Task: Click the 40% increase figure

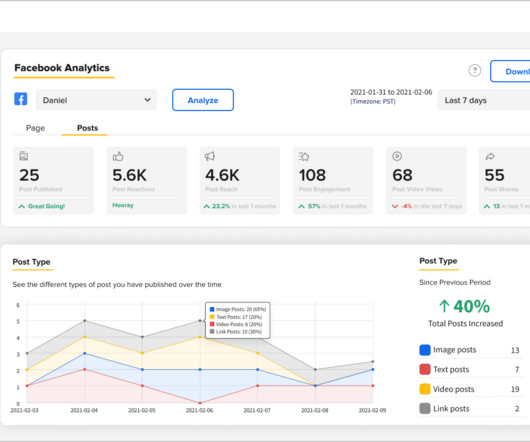Action: [x=472, y=306]
